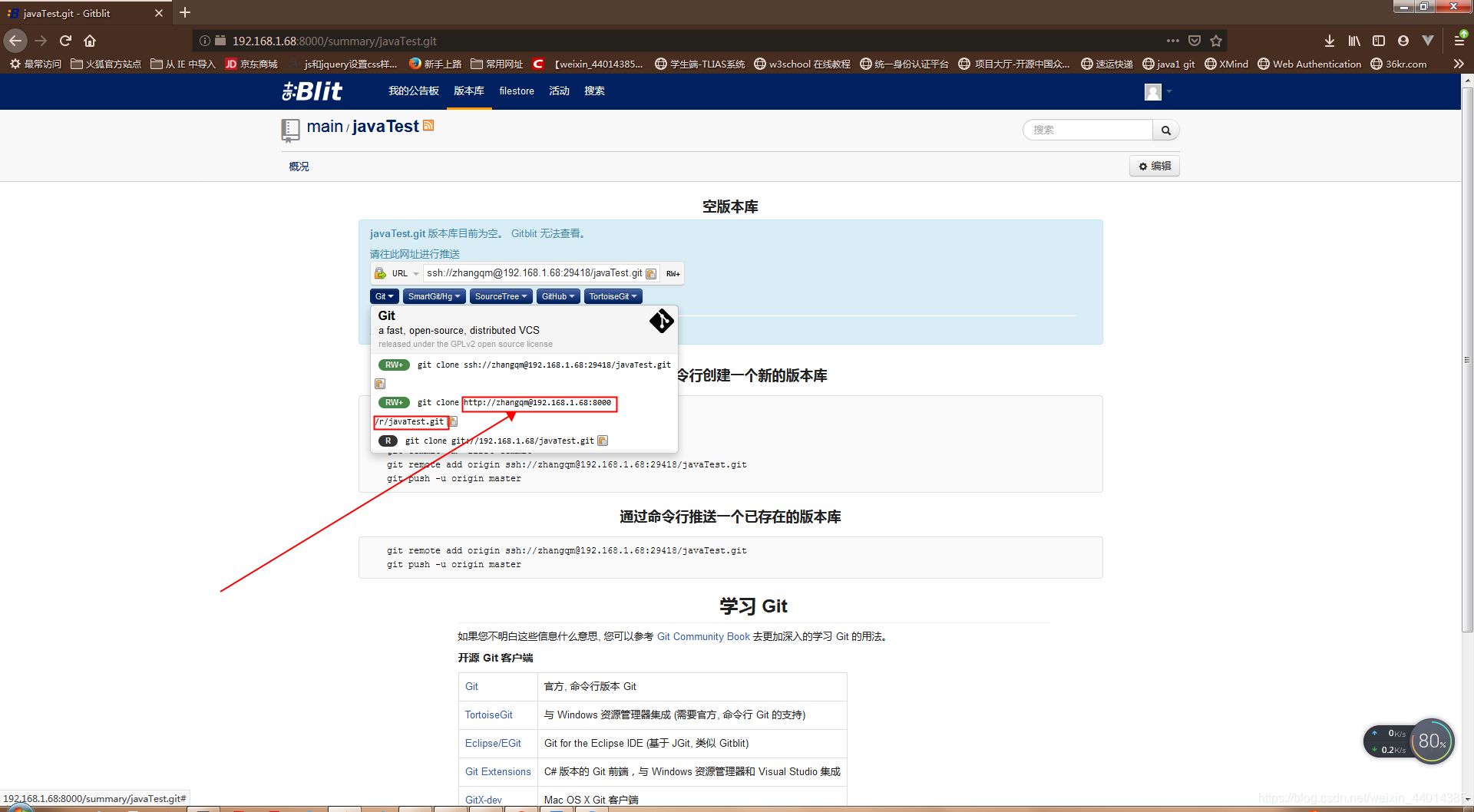Open the GitX-dev link
The width and height of the screenshot is (1474, 812).
point(484,800)
